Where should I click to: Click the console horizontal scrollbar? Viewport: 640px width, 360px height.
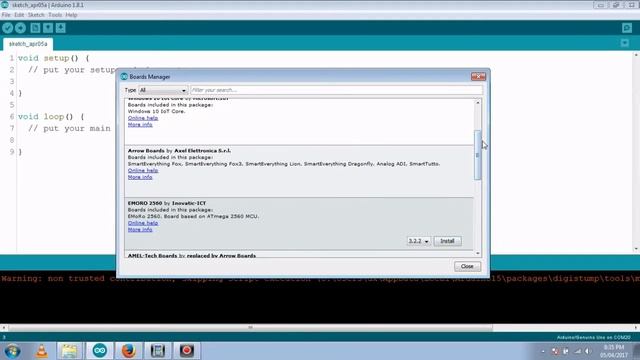250,327
